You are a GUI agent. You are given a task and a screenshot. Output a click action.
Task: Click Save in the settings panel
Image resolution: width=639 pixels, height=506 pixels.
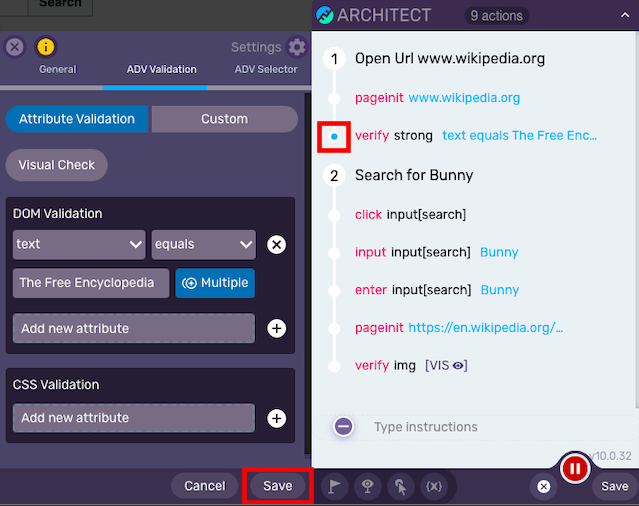pos(278,486)
